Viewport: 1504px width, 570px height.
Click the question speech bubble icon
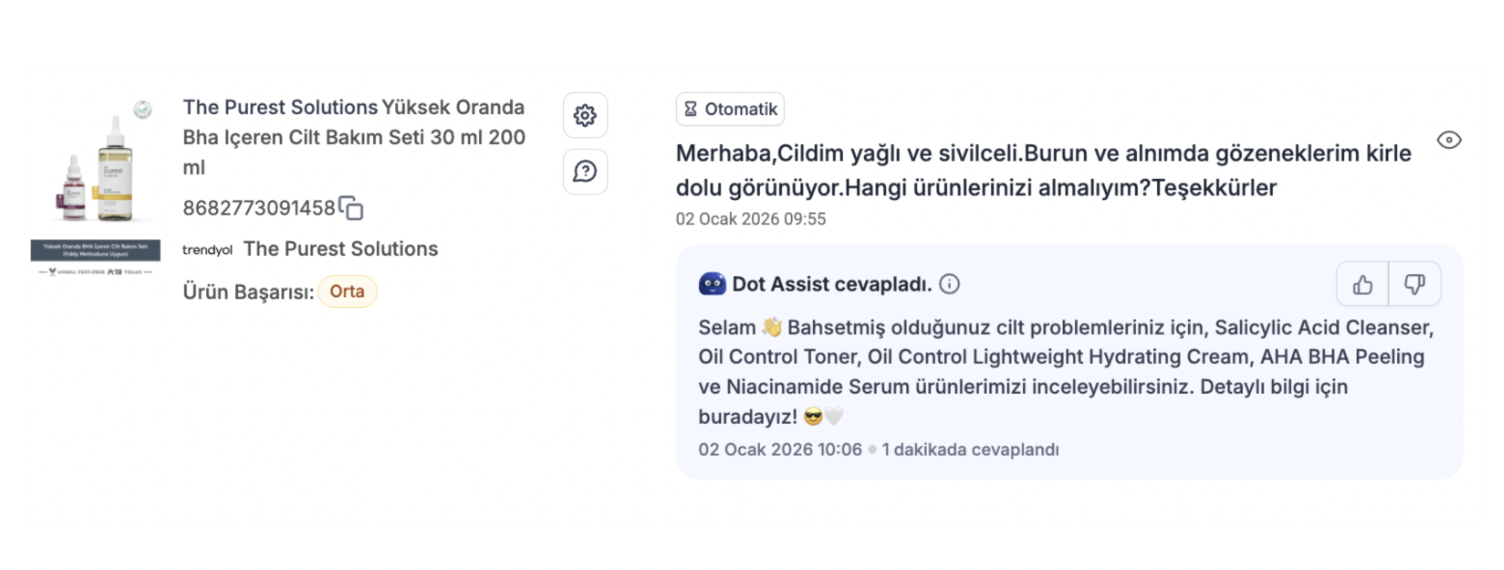(x=585, y=171)
